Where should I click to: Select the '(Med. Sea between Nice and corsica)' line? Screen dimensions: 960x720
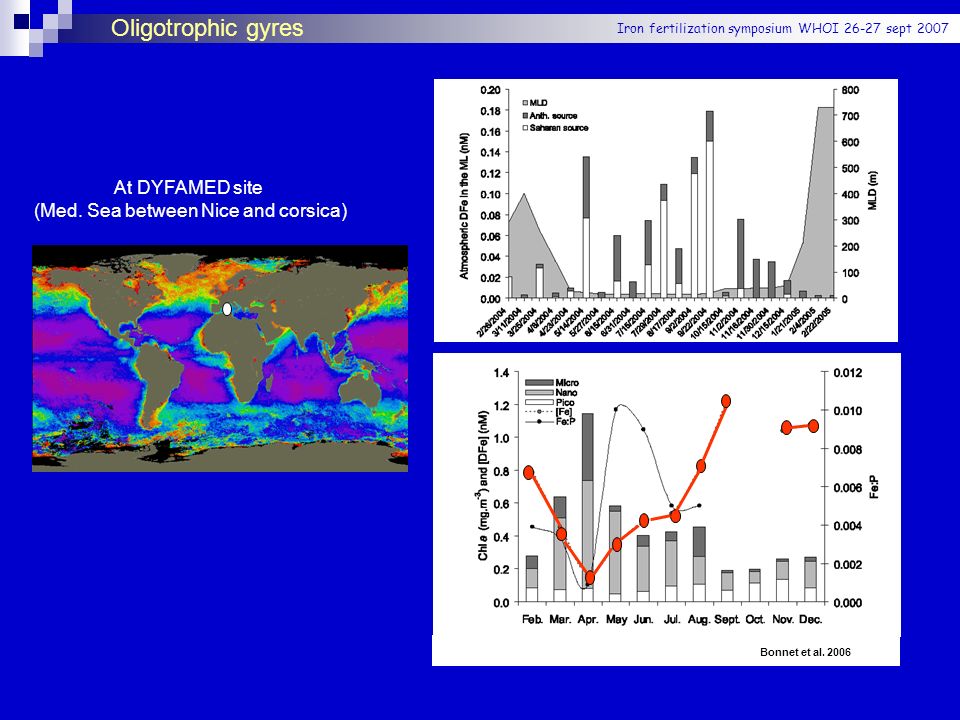click(x=190, y=211)
